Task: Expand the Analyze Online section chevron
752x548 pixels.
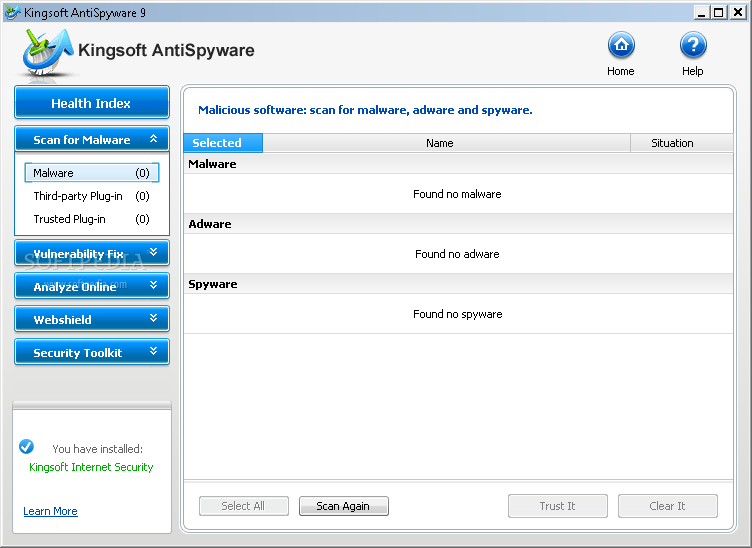Action: [x=153, y=285]
